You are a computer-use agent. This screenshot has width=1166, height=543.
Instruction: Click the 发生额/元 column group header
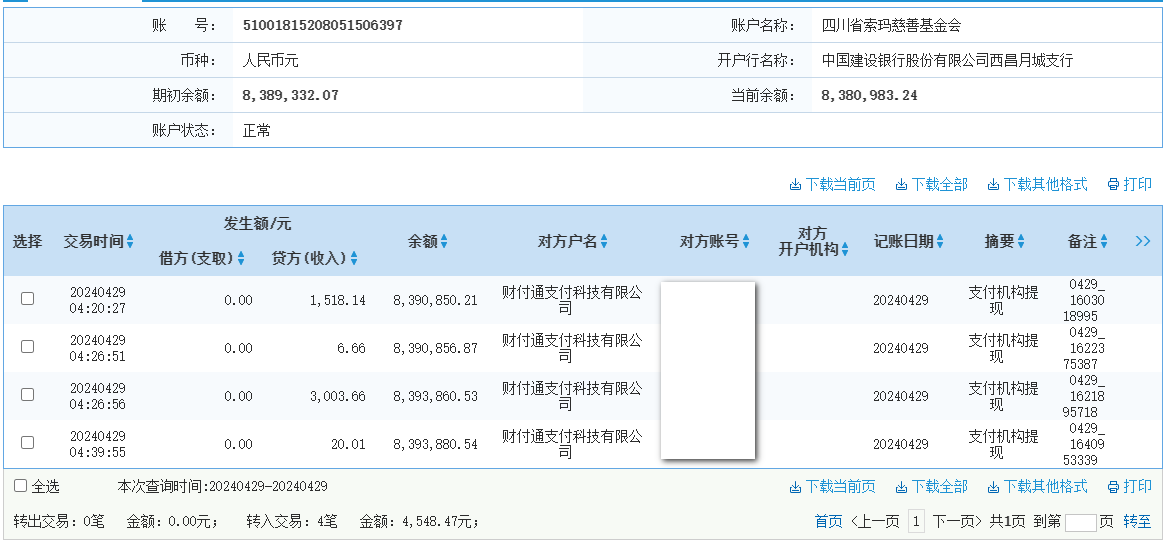[x=257, y=223]
